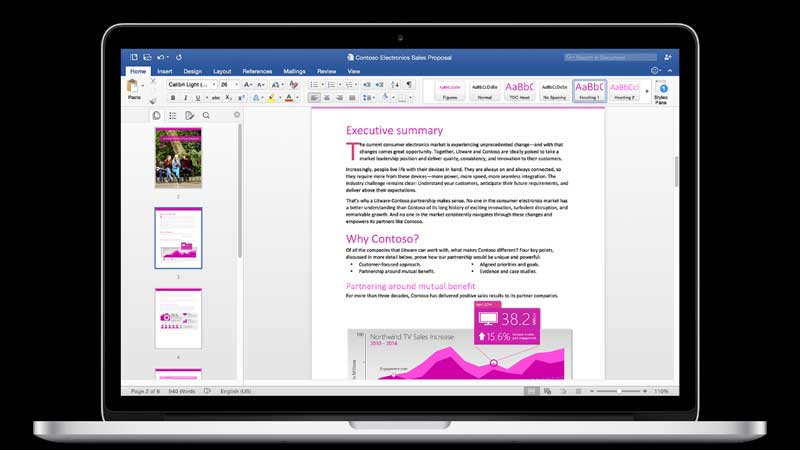
Task: Toggle Underline formatting
Action: click(x=197, y=97)
